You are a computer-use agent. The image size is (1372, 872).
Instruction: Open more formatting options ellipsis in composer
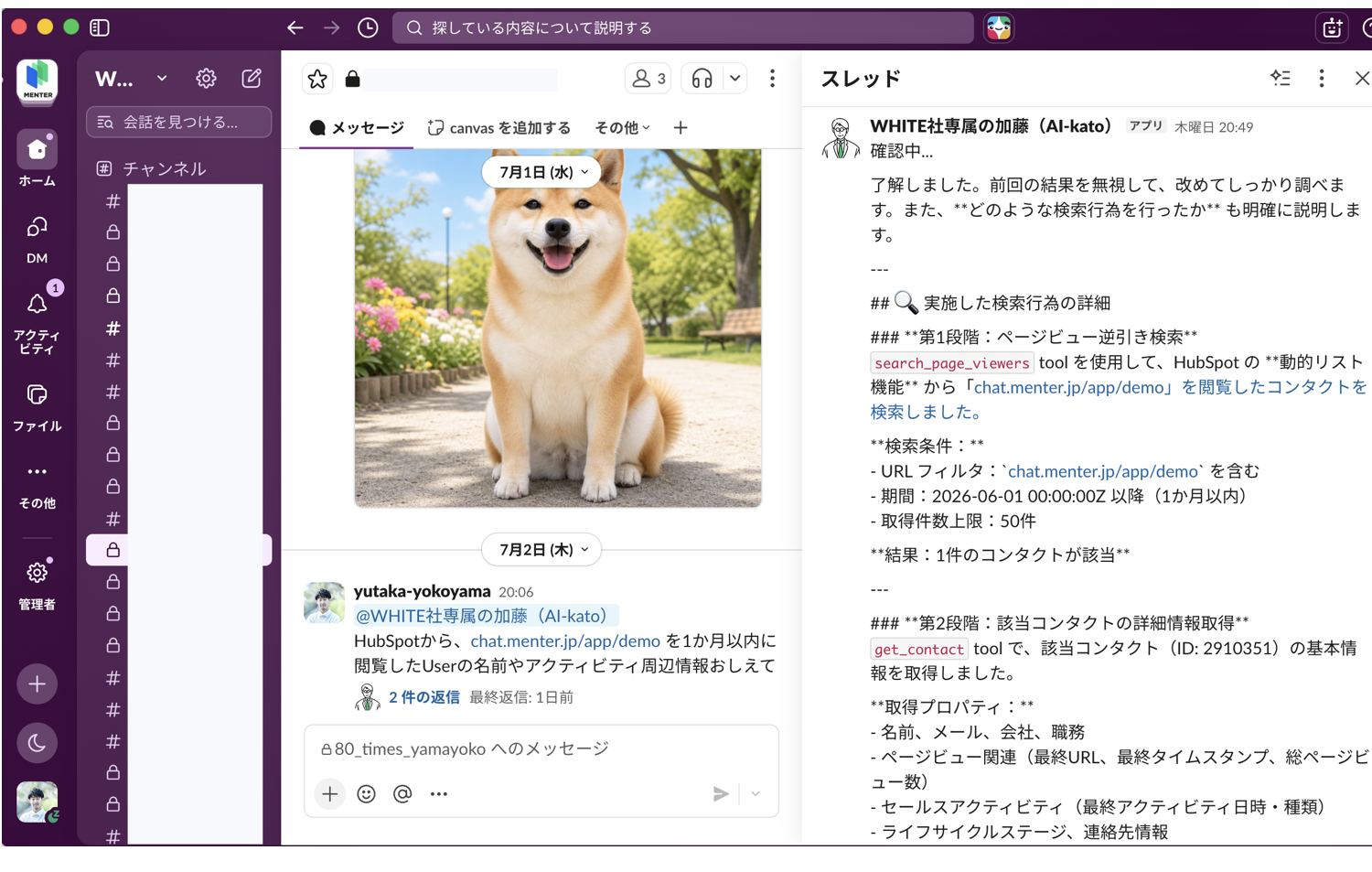[x=439, y=794]
